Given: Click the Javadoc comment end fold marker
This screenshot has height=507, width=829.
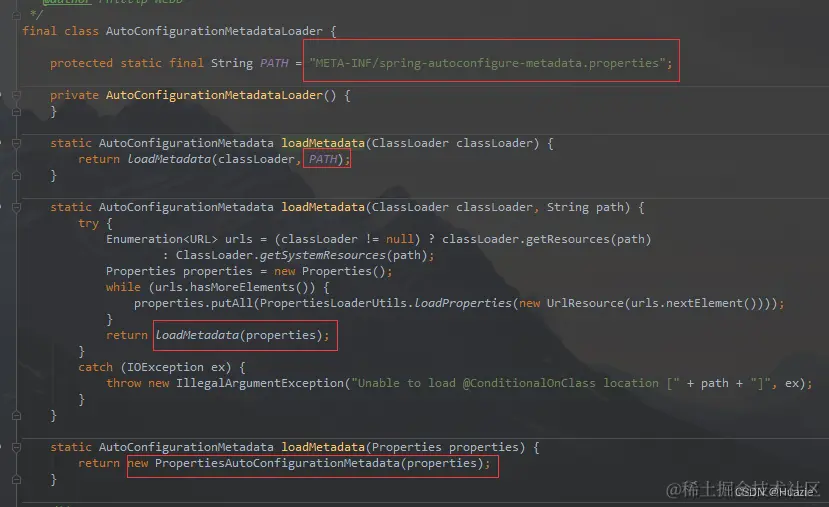Looking at the screenshot, I should click(x=16, y=15).
